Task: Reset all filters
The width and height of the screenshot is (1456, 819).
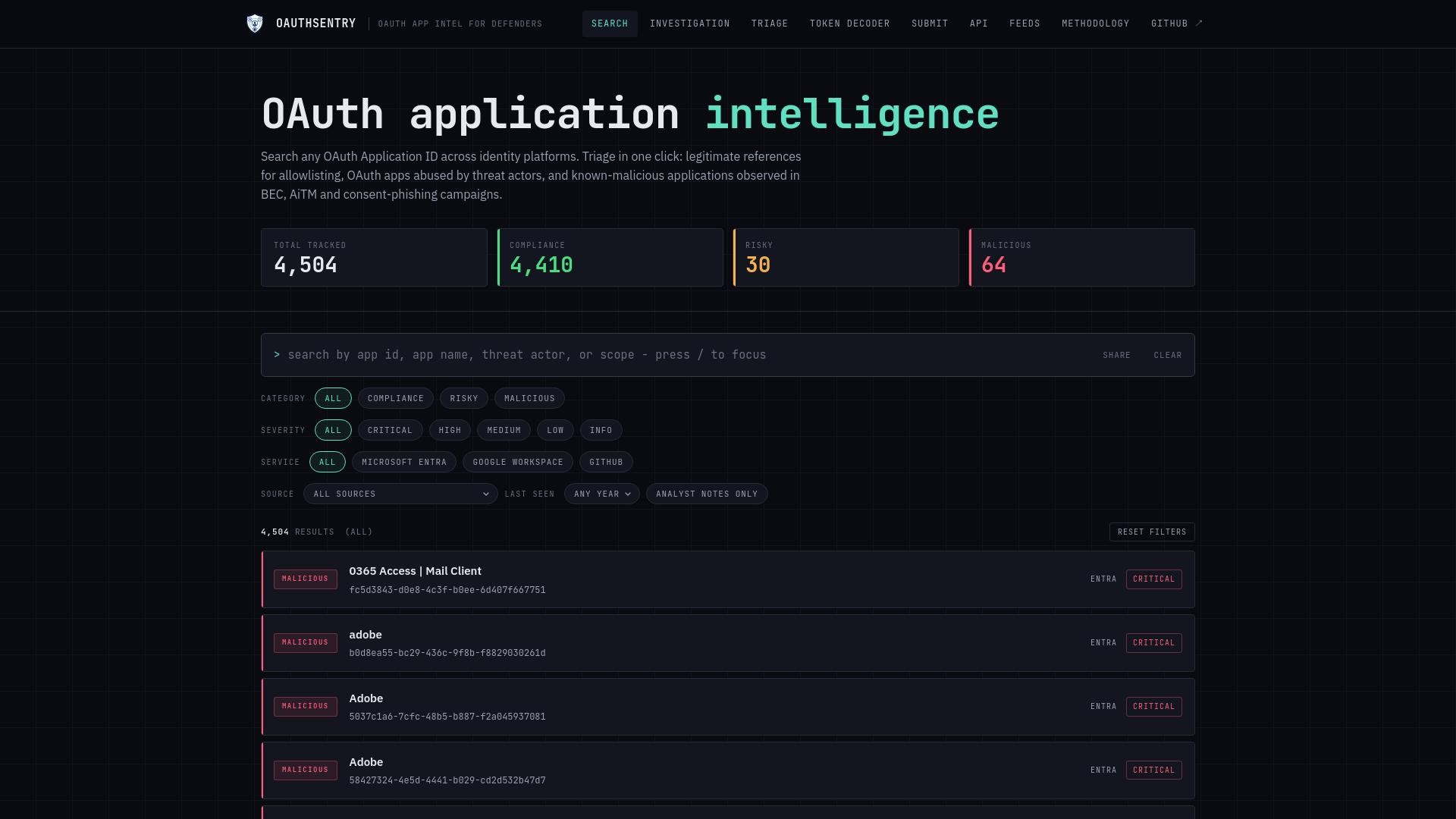Action: (x=1151, y=532)
